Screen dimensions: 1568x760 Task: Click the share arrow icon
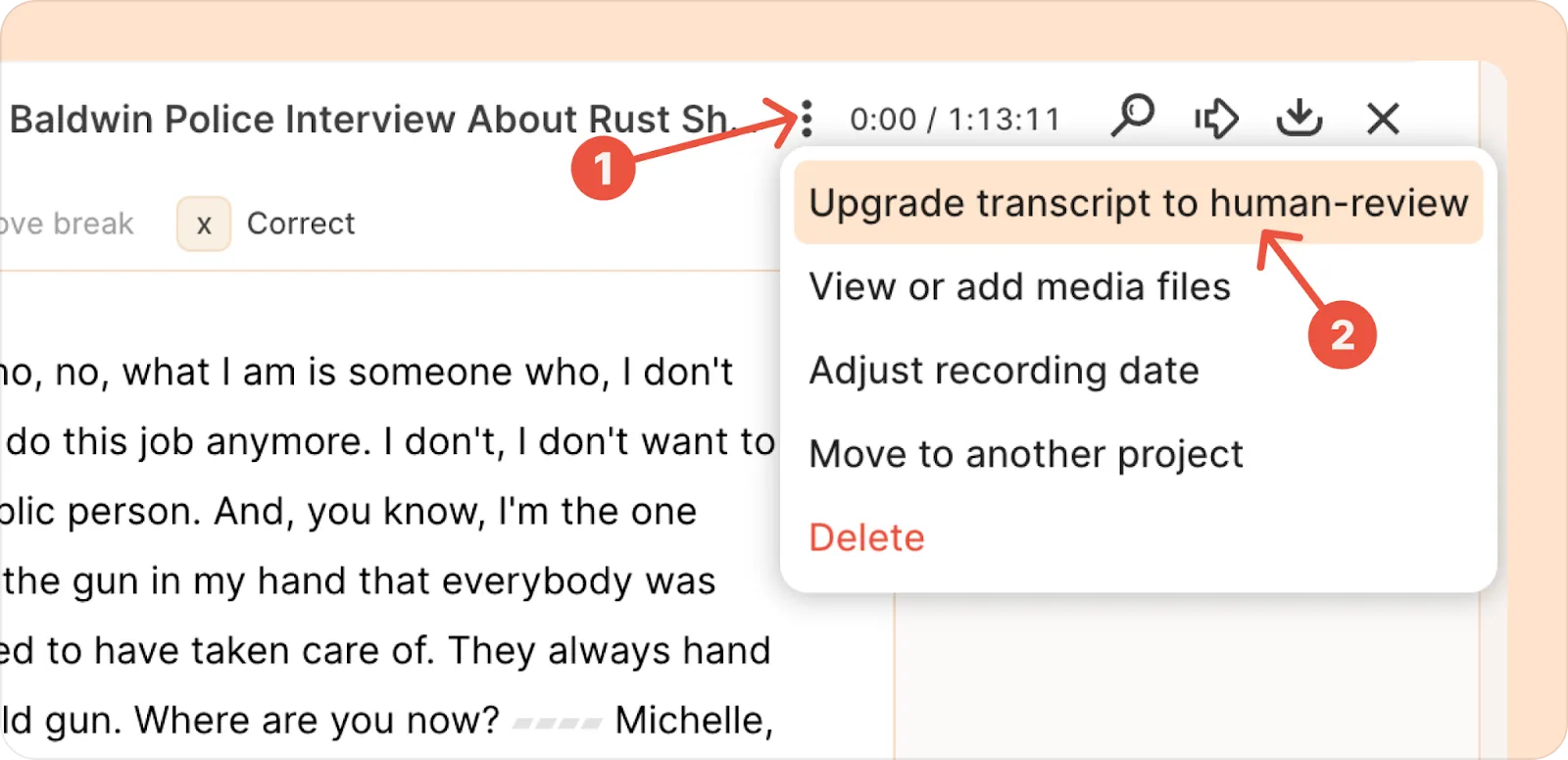click(x=1216, y=119)
